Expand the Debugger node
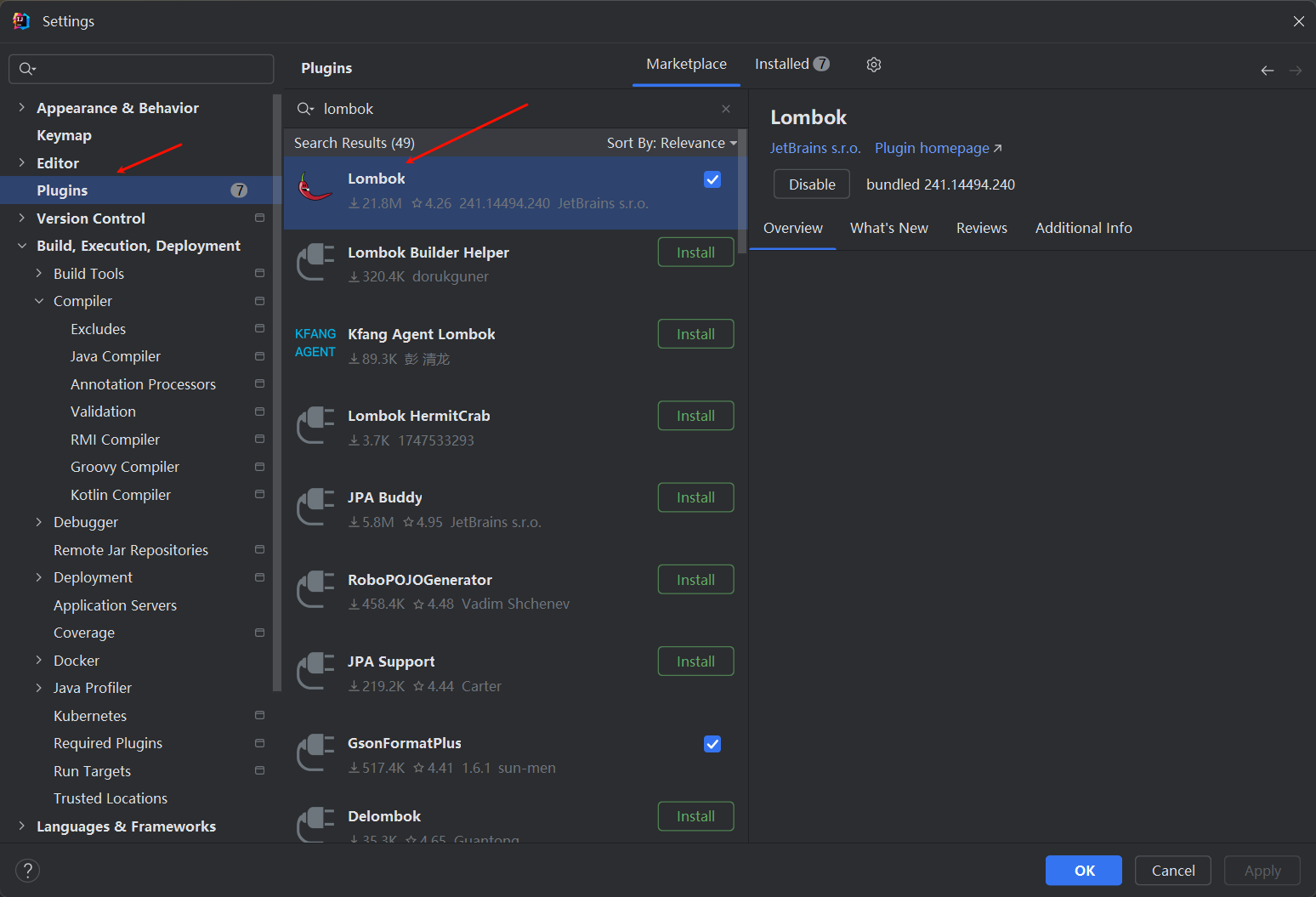Image resolution: width=1316 pixels, height=897 pixels. [x=38, y=522]
